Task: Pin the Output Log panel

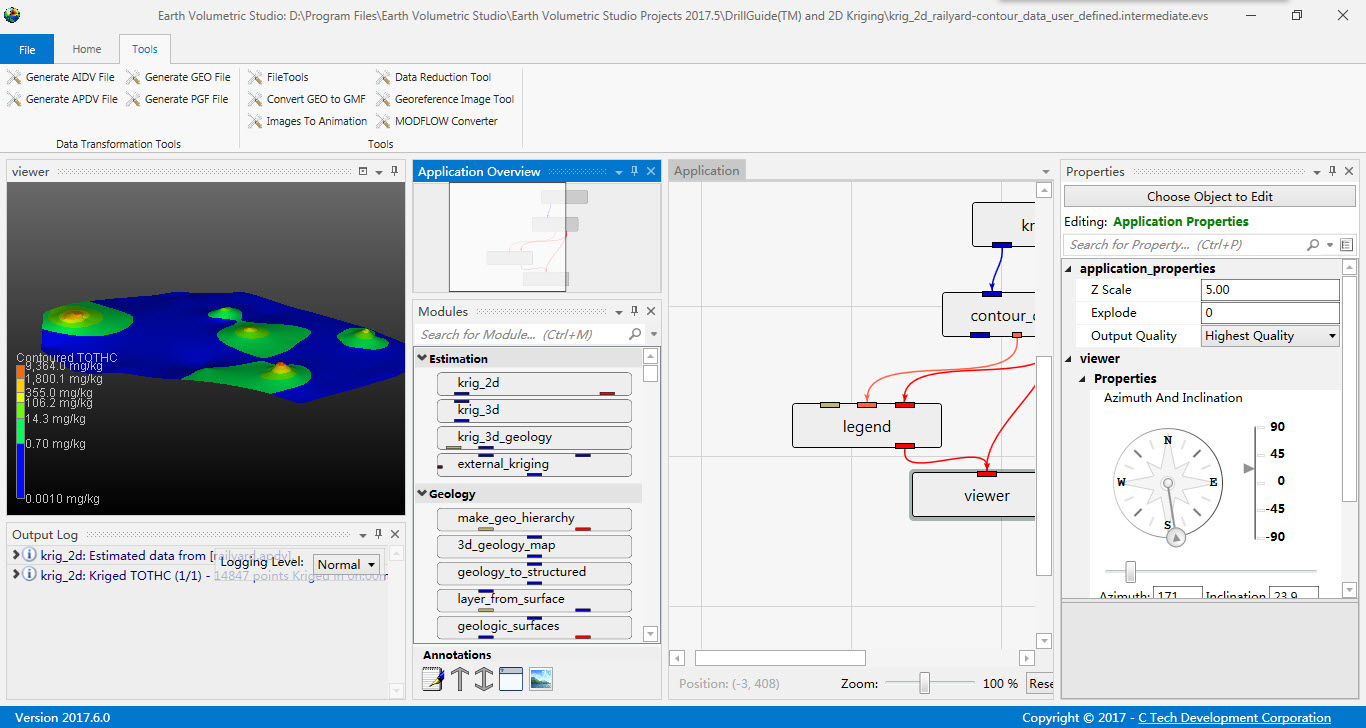Action: point(378,534)
